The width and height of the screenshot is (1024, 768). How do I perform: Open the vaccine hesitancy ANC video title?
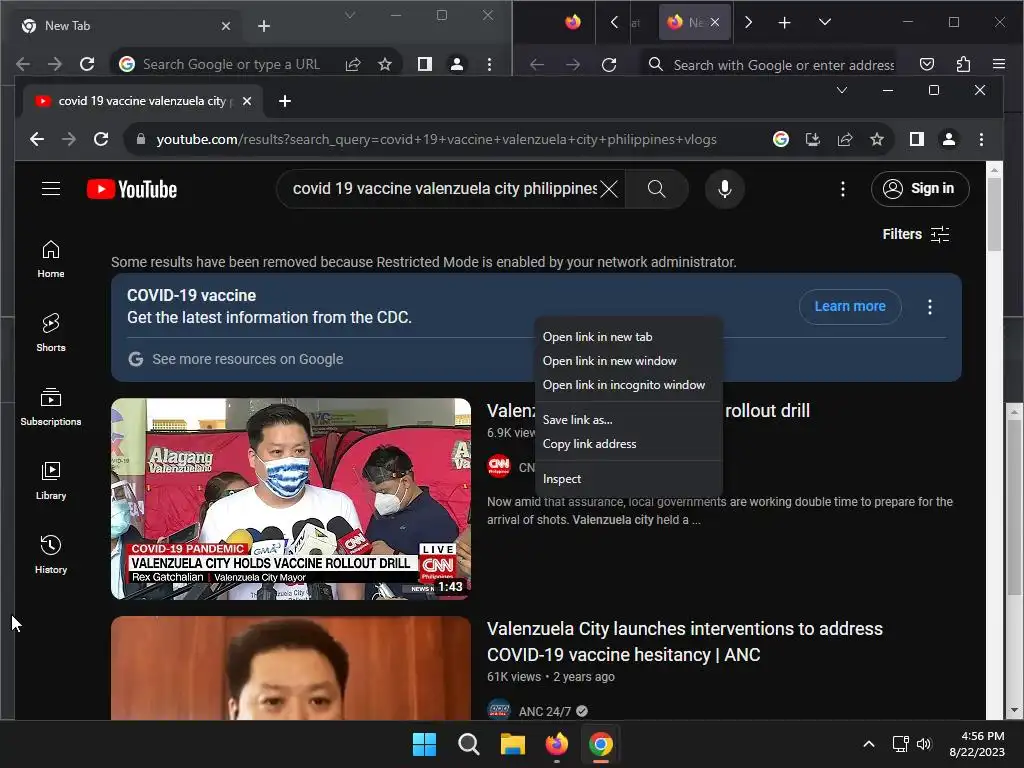[x=684, y=641]
